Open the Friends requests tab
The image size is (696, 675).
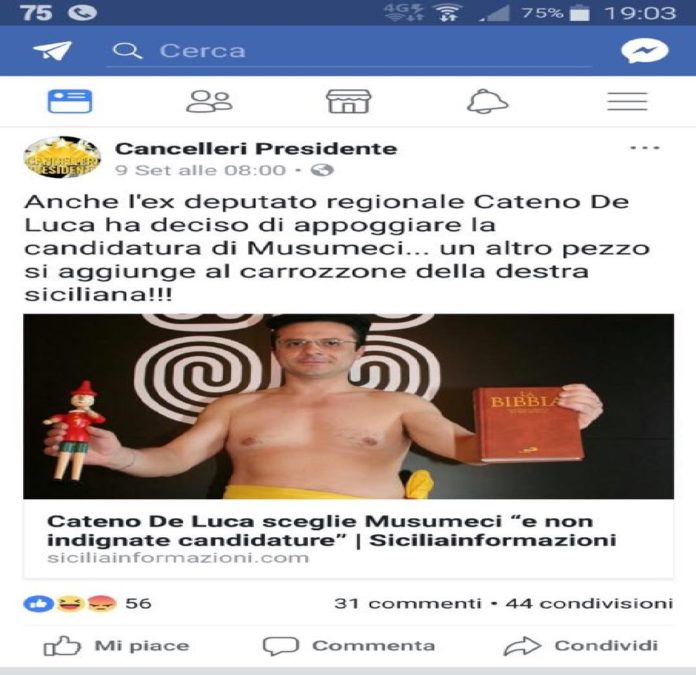(x=209, y=102)
